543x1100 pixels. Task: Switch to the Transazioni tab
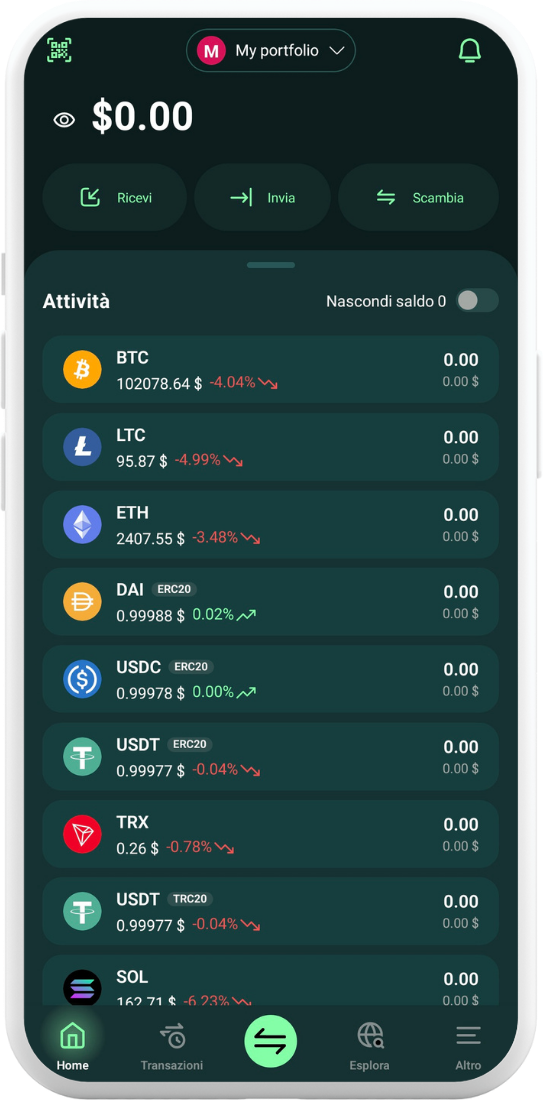tap(172, 1047)
